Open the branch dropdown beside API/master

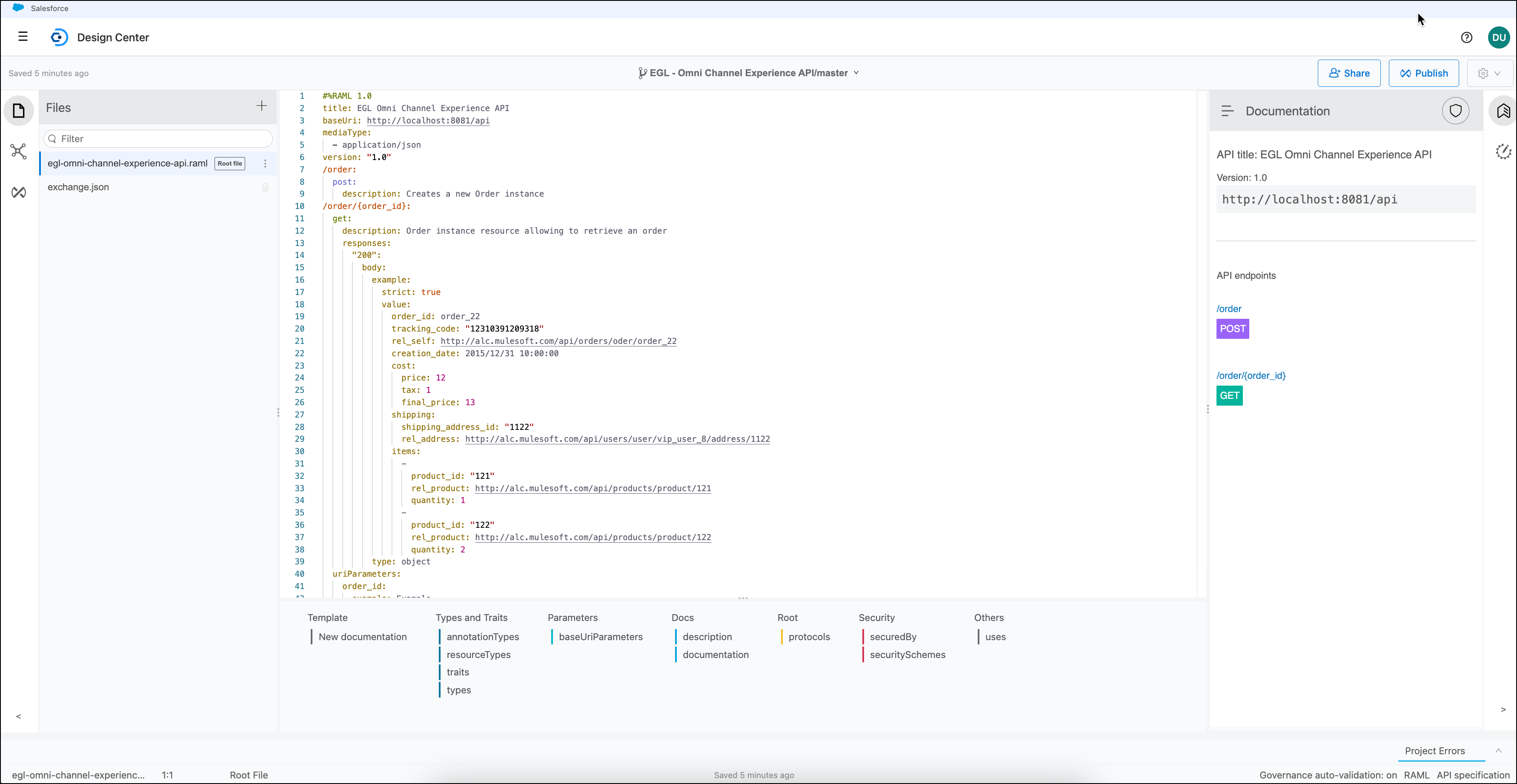coord(856,73)
